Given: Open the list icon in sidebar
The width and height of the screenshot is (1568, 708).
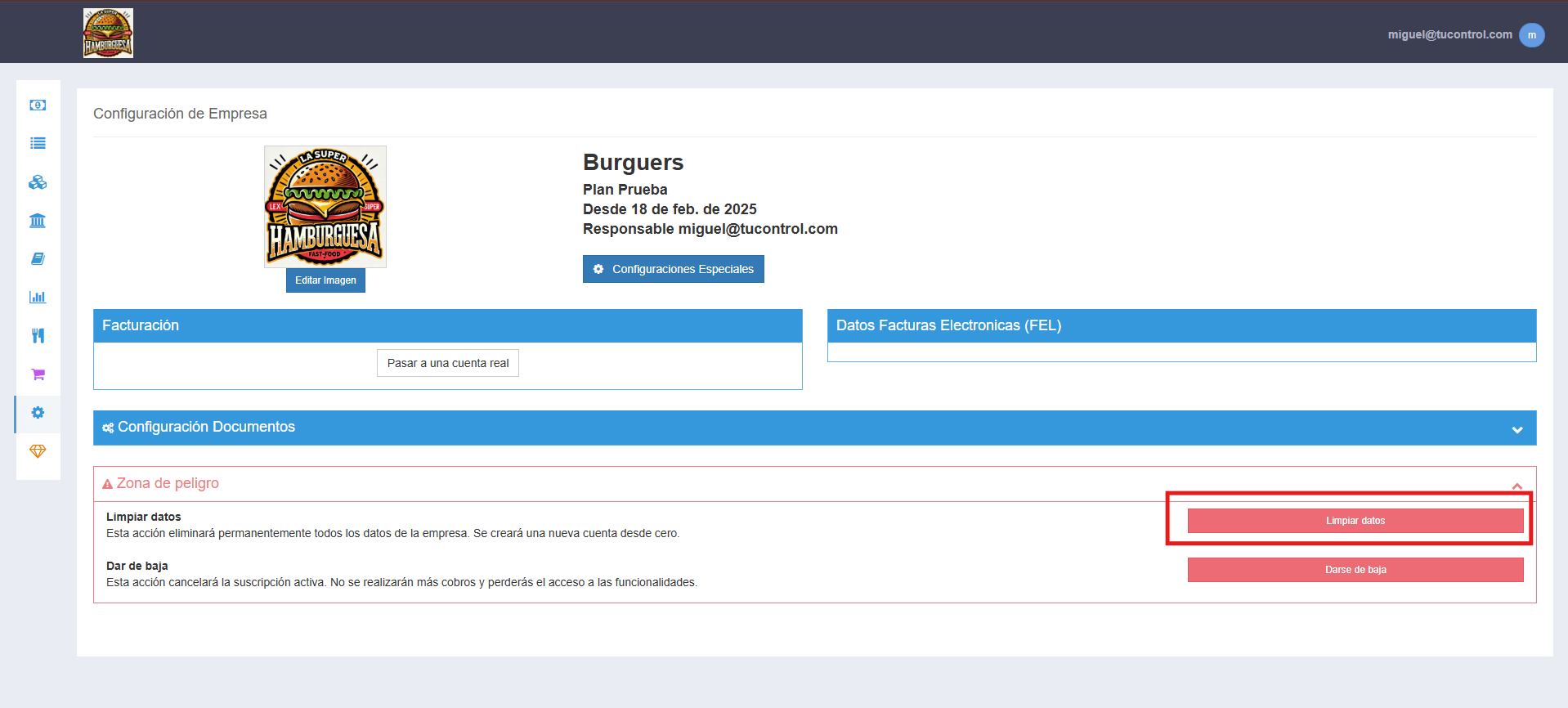Looking at the screenshot, I should 38,143.
